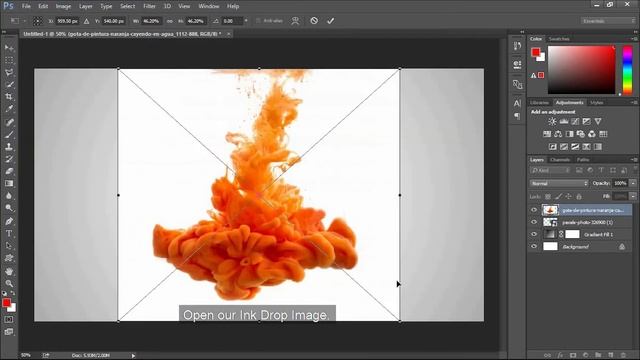Open the layer filter Kind dropdown
The height and width of the screenshot is (360, 640).
click(551, 170)
